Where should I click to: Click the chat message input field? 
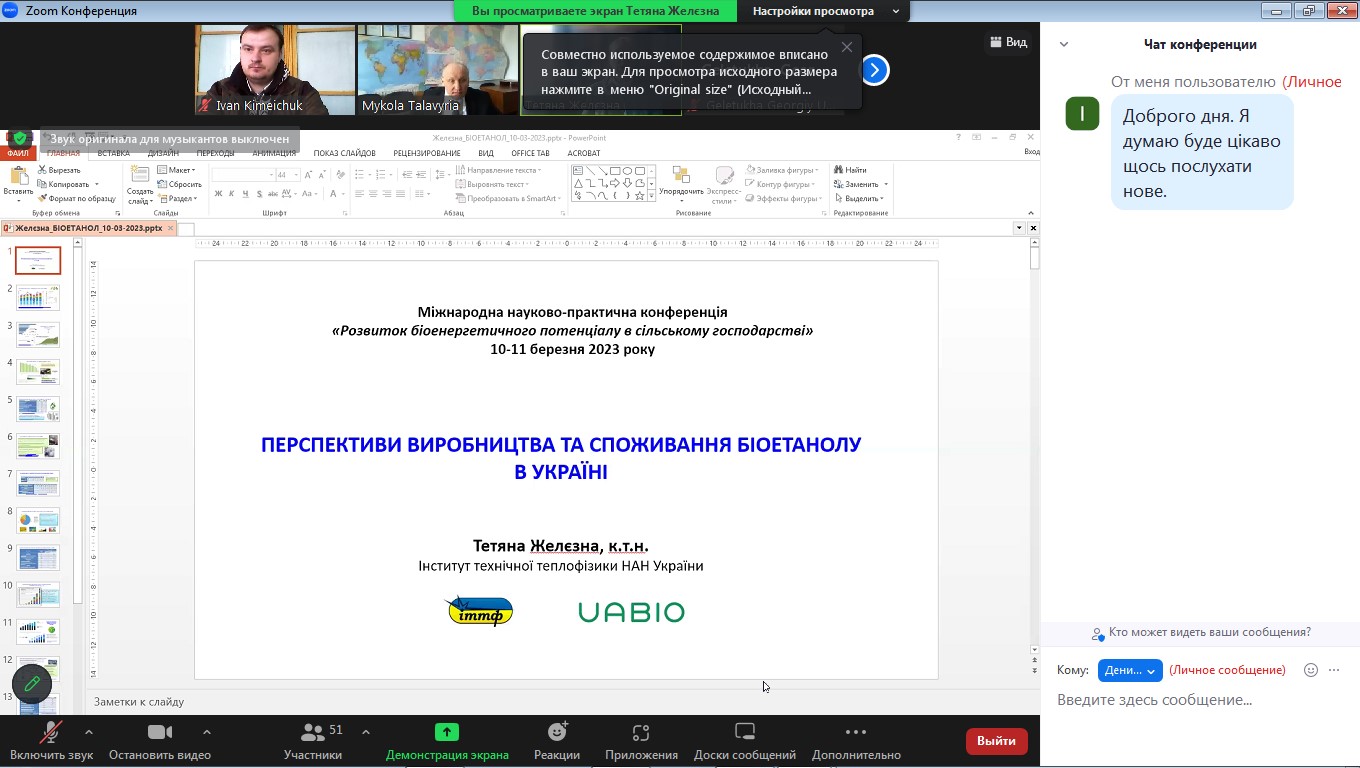1200,700
